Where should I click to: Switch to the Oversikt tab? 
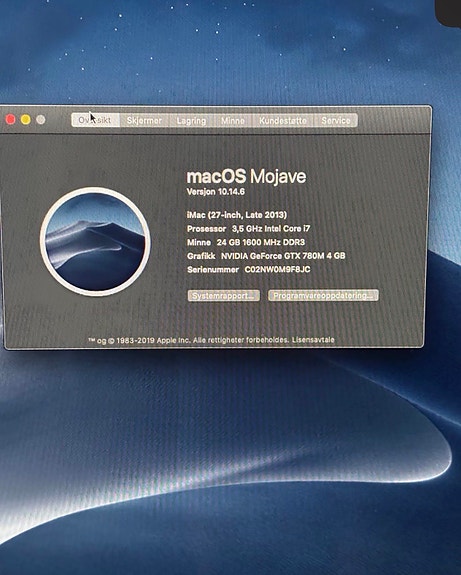[95, 120]
